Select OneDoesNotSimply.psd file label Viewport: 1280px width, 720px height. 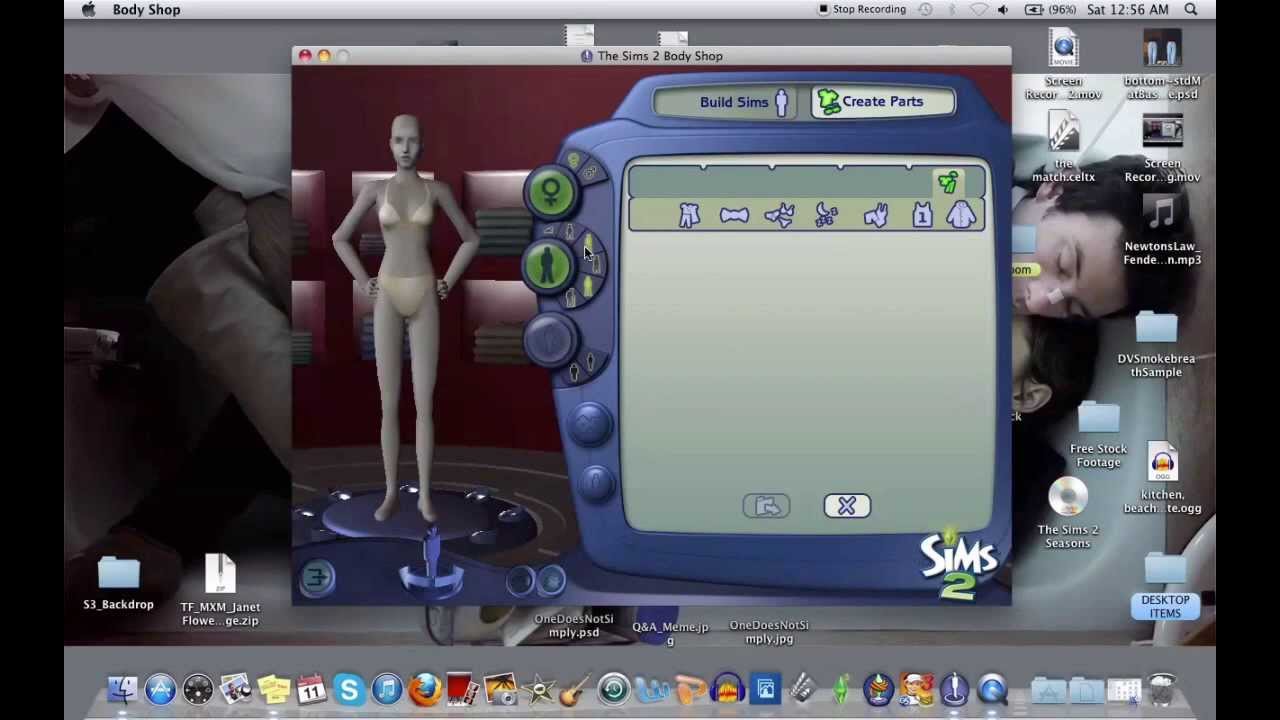pos(573,626)
